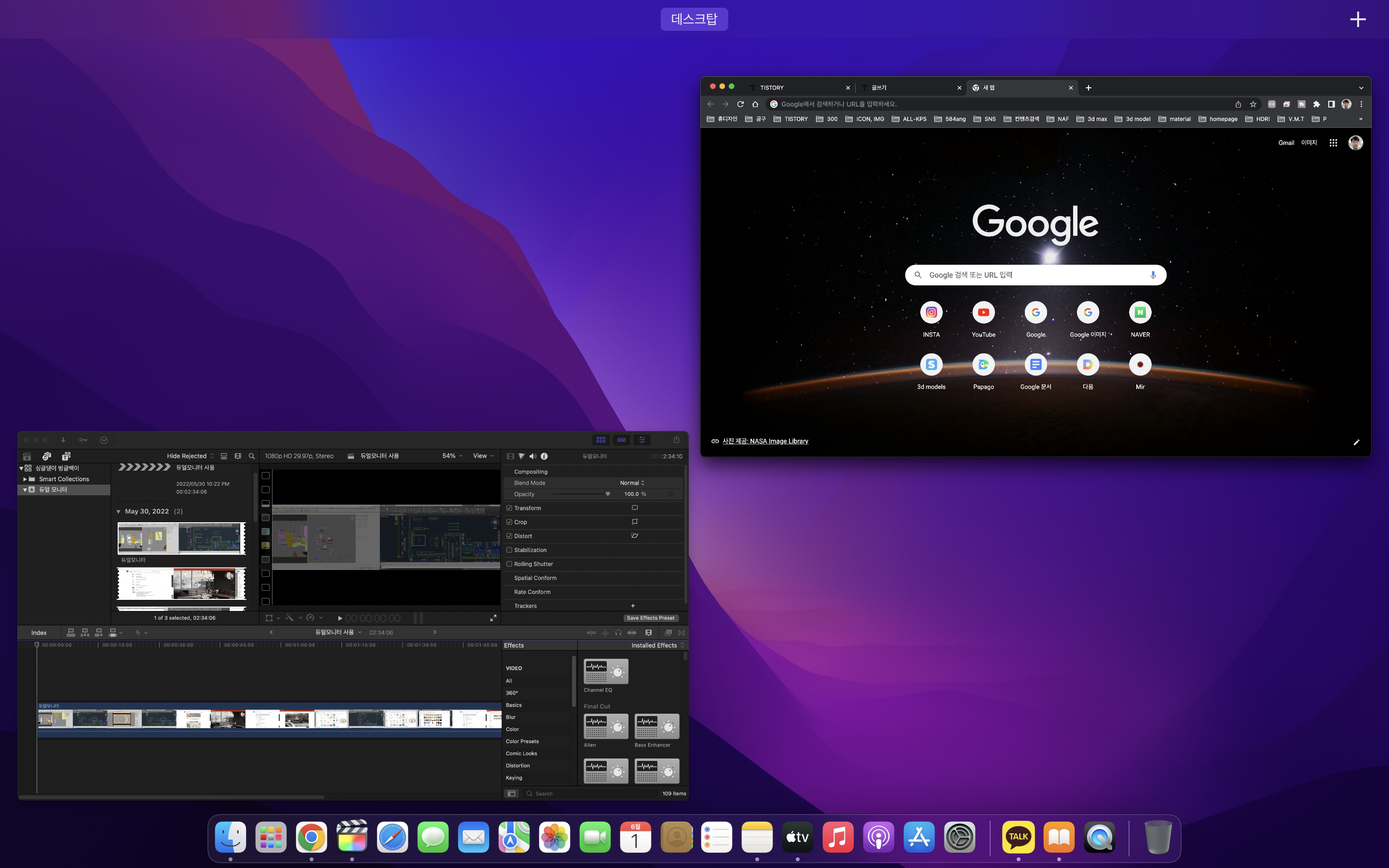Image resolution: width=1389 pixels, height=868 pixels.
Task: Click the Opacity slider handle
Action: click(608, 494)
